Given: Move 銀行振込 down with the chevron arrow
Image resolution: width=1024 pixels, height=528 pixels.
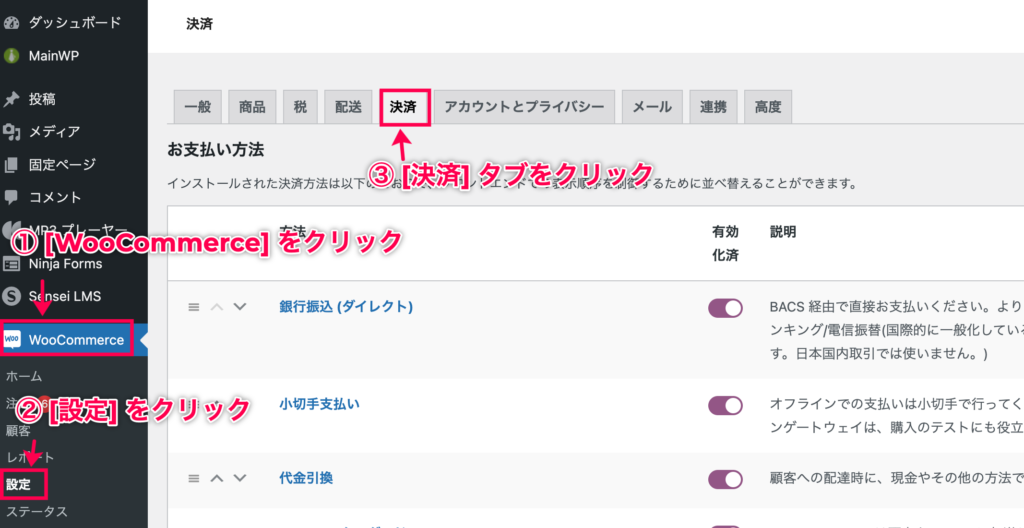Looking at the screenshot, I should pos(240,306).
